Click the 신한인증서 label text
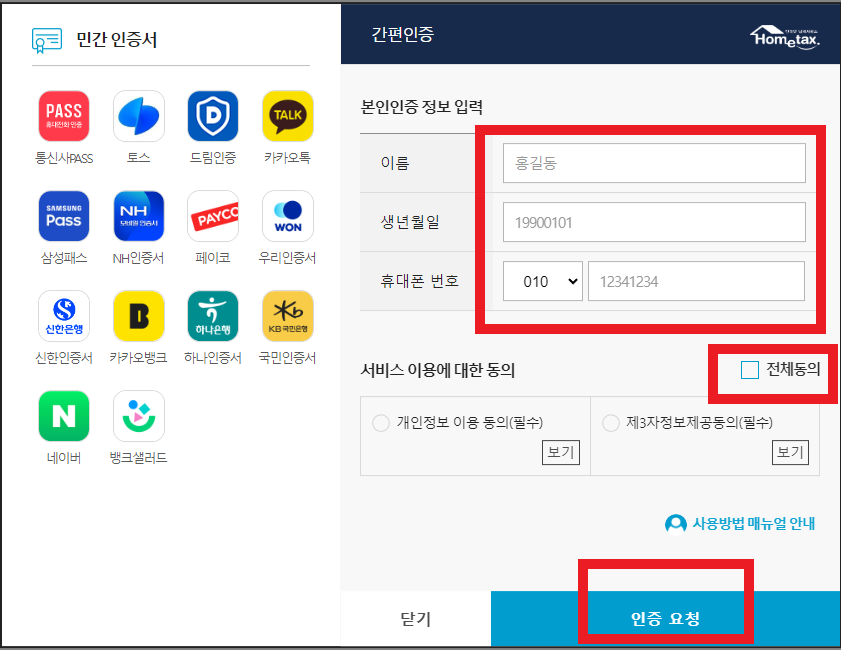The width and height of the screenshot is (841, 650). (64, 358)
